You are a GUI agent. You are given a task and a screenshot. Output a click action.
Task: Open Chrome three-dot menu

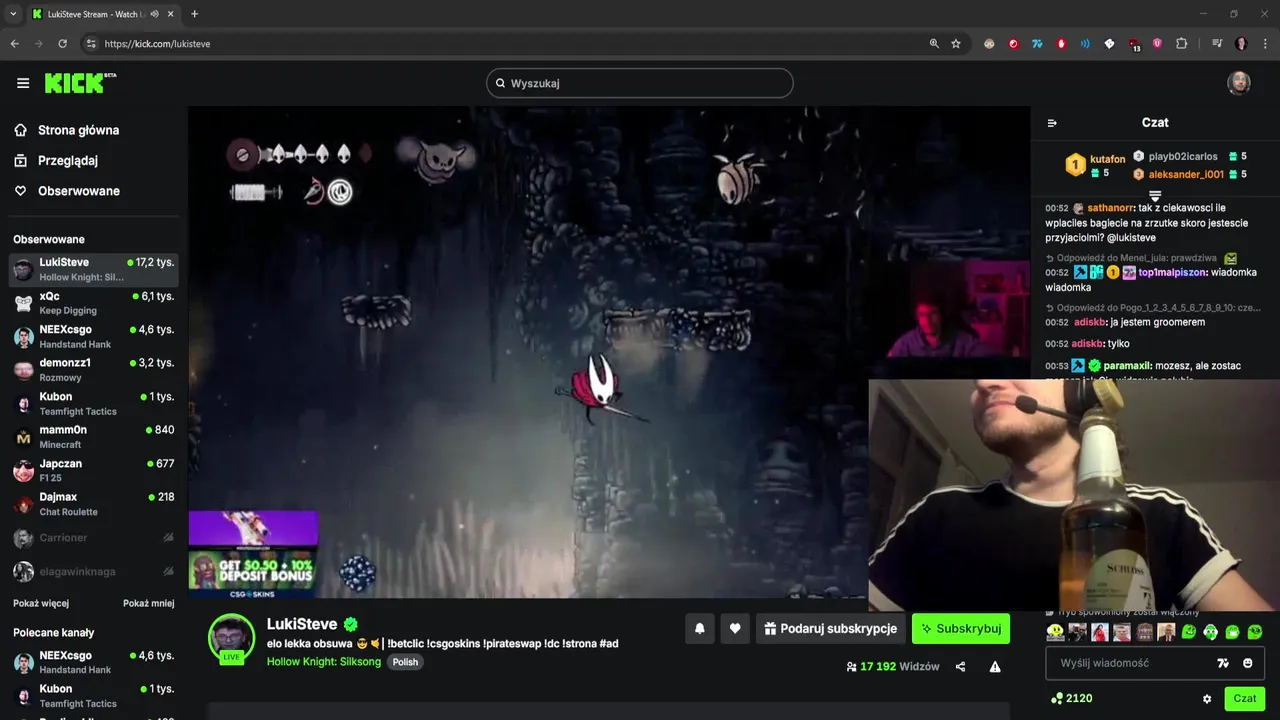(1264, 44)
